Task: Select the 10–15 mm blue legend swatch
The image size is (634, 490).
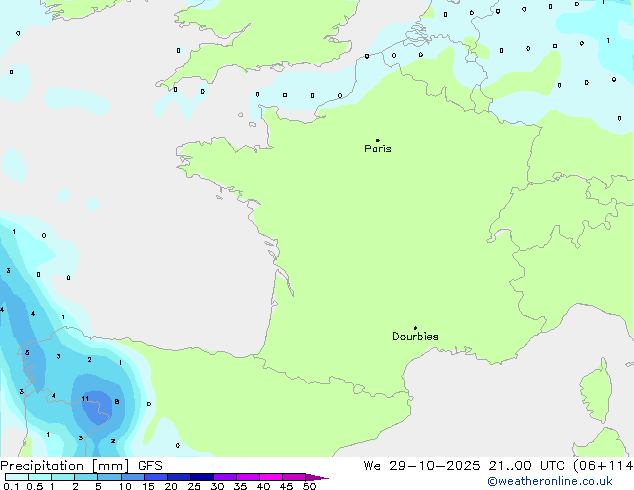Action: click(132, 477)
